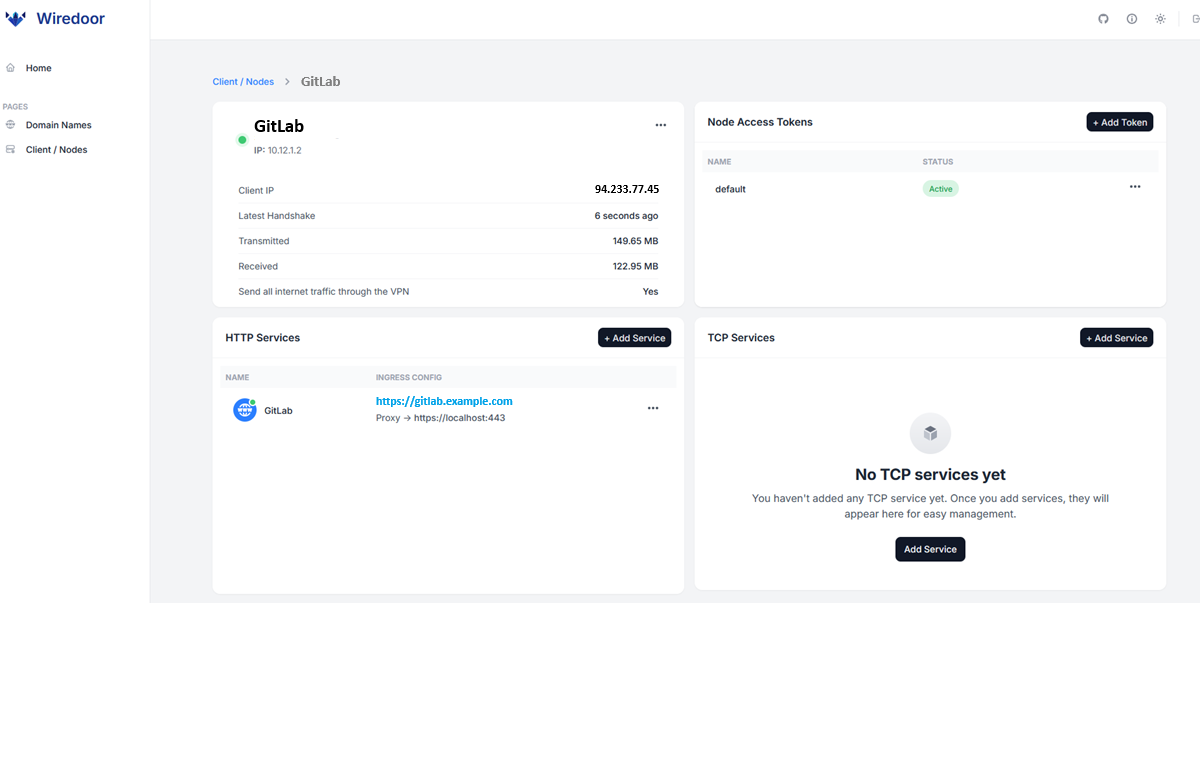Click the green status dot next to the GitLab heading
This screenshot has width=1200, height=760.
click(242, 140)
